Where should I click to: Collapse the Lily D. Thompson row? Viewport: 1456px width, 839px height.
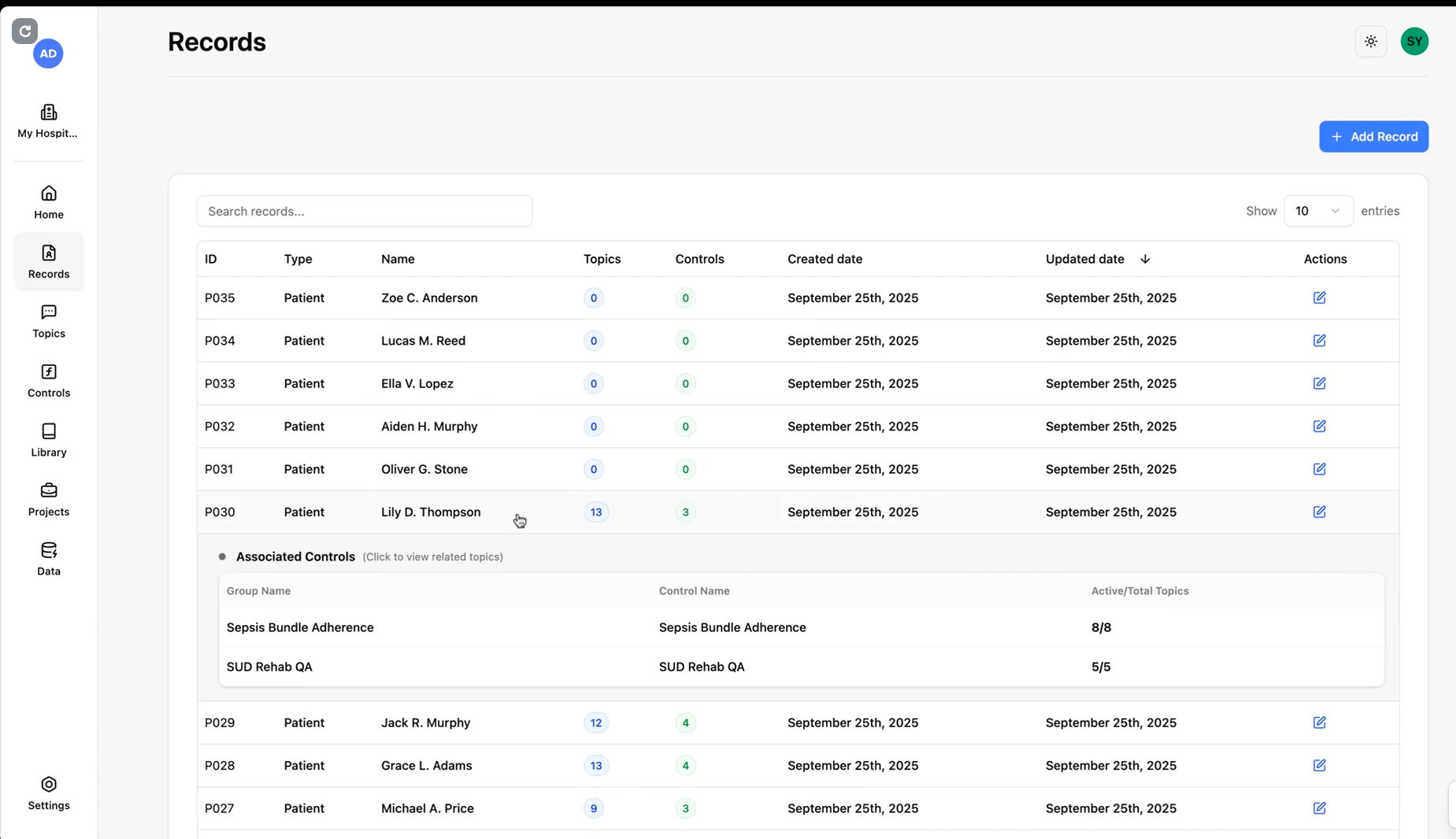[x=430, y=512]
